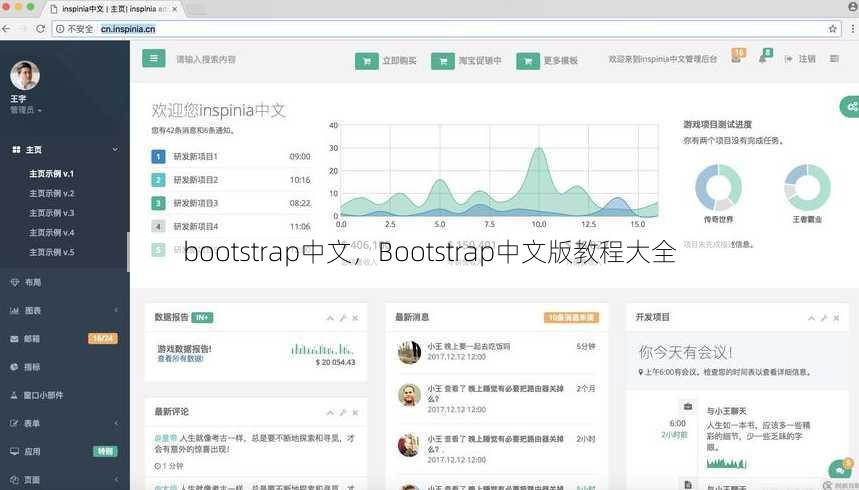Open the 更多模板 link

click(560, 60)
